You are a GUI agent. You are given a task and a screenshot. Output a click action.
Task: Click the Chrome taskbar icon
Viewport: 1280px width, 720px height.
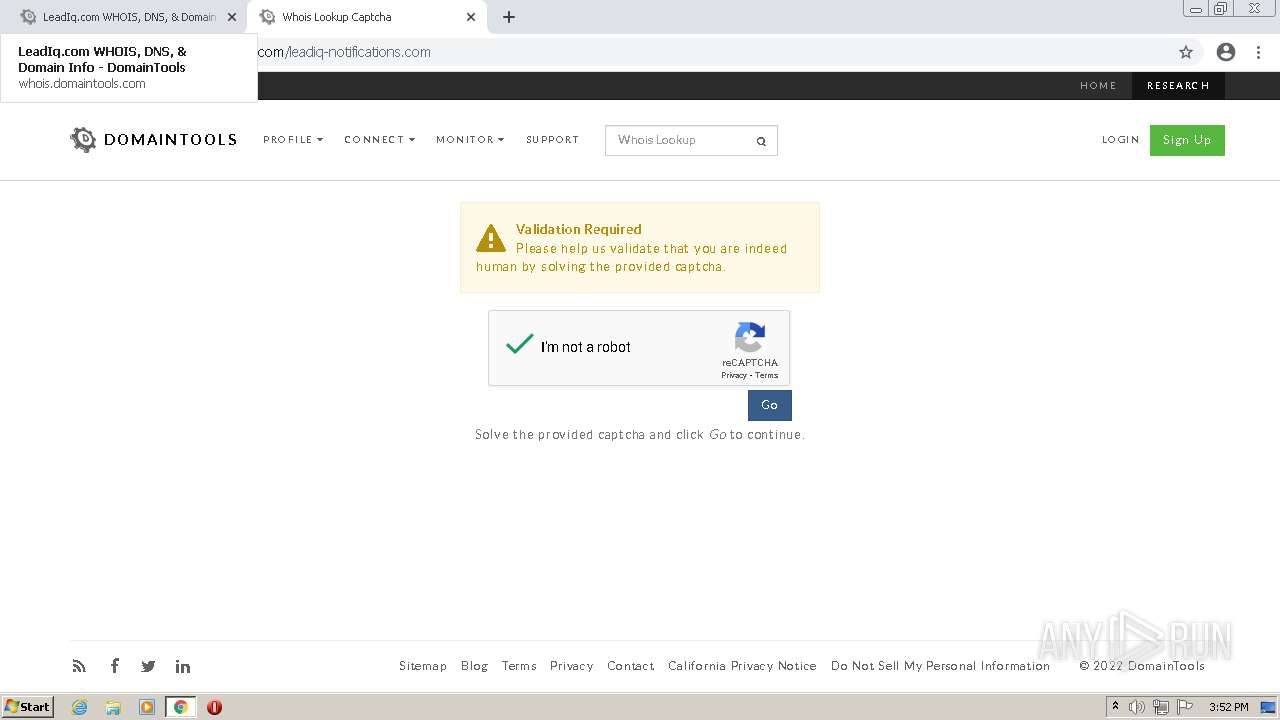click(181, 707)
